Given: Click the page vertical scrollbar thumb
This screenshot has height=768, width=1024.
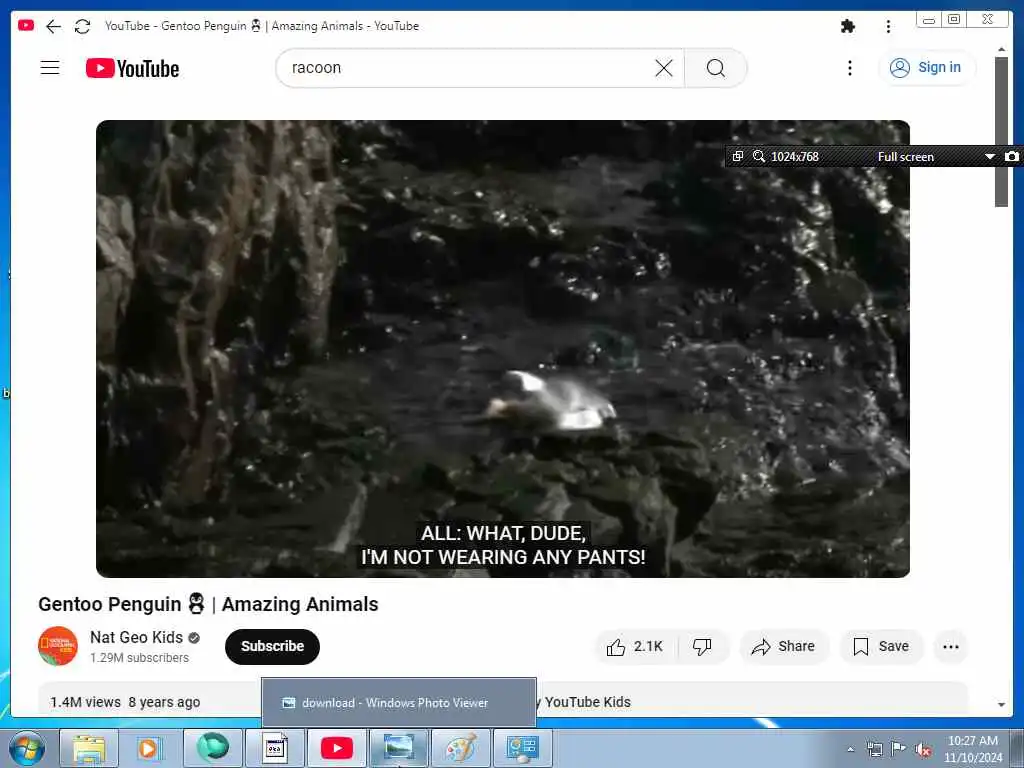Looking at the screenshot, I should click(1001, 131).
